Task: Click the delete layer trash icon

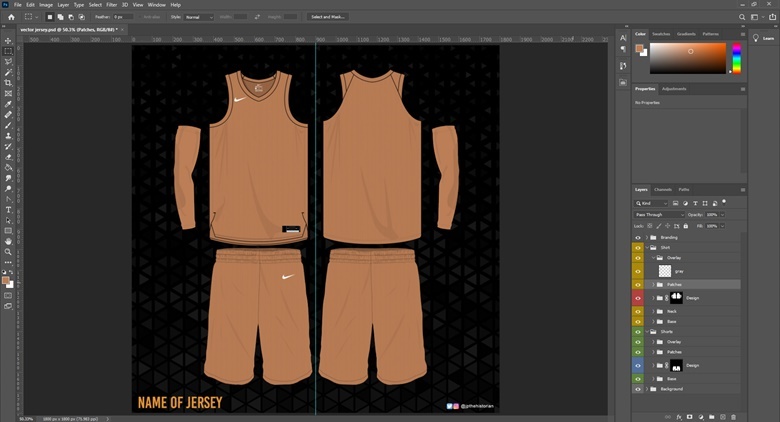Action: (x=733, y=417)
